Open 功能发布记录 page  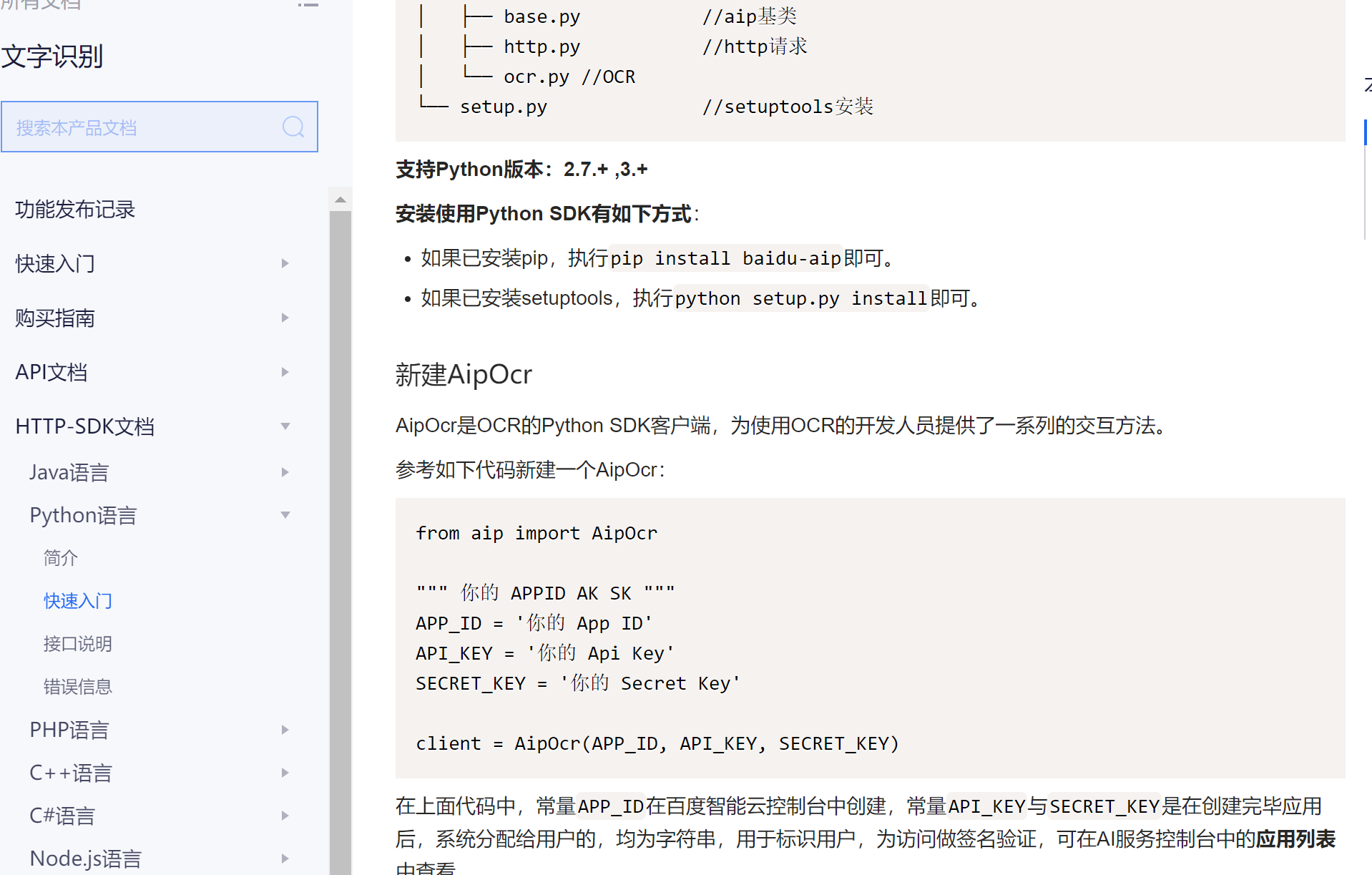[x=75, y=210]
